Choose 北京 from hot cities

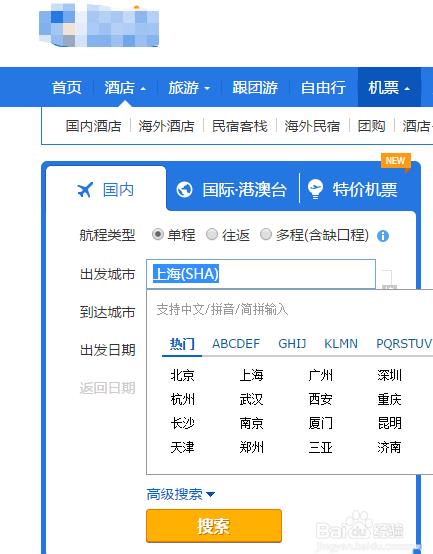coord(182,375)
